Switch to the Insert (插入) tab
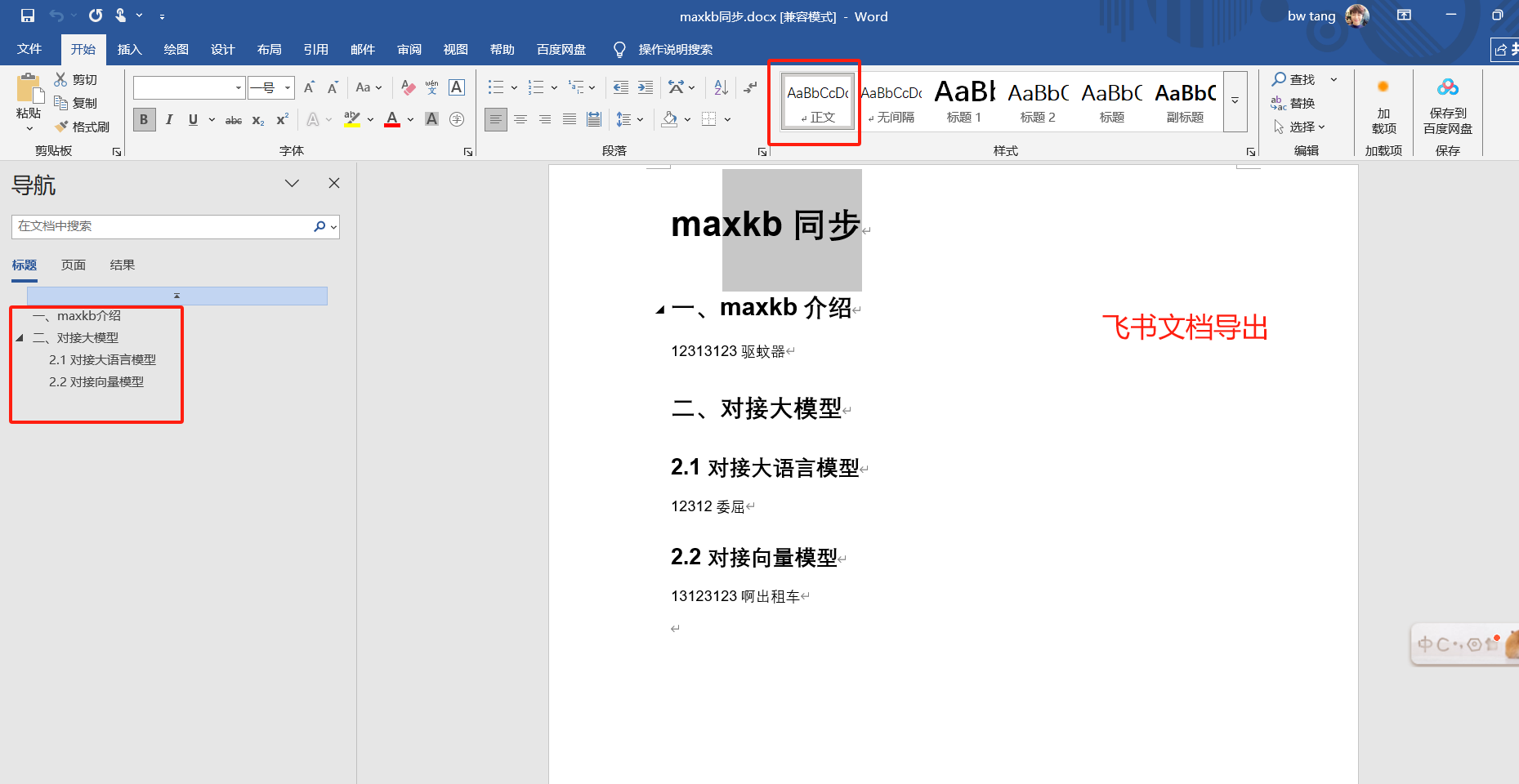This screenshot has width=1519, height=784. coord(130,49)
